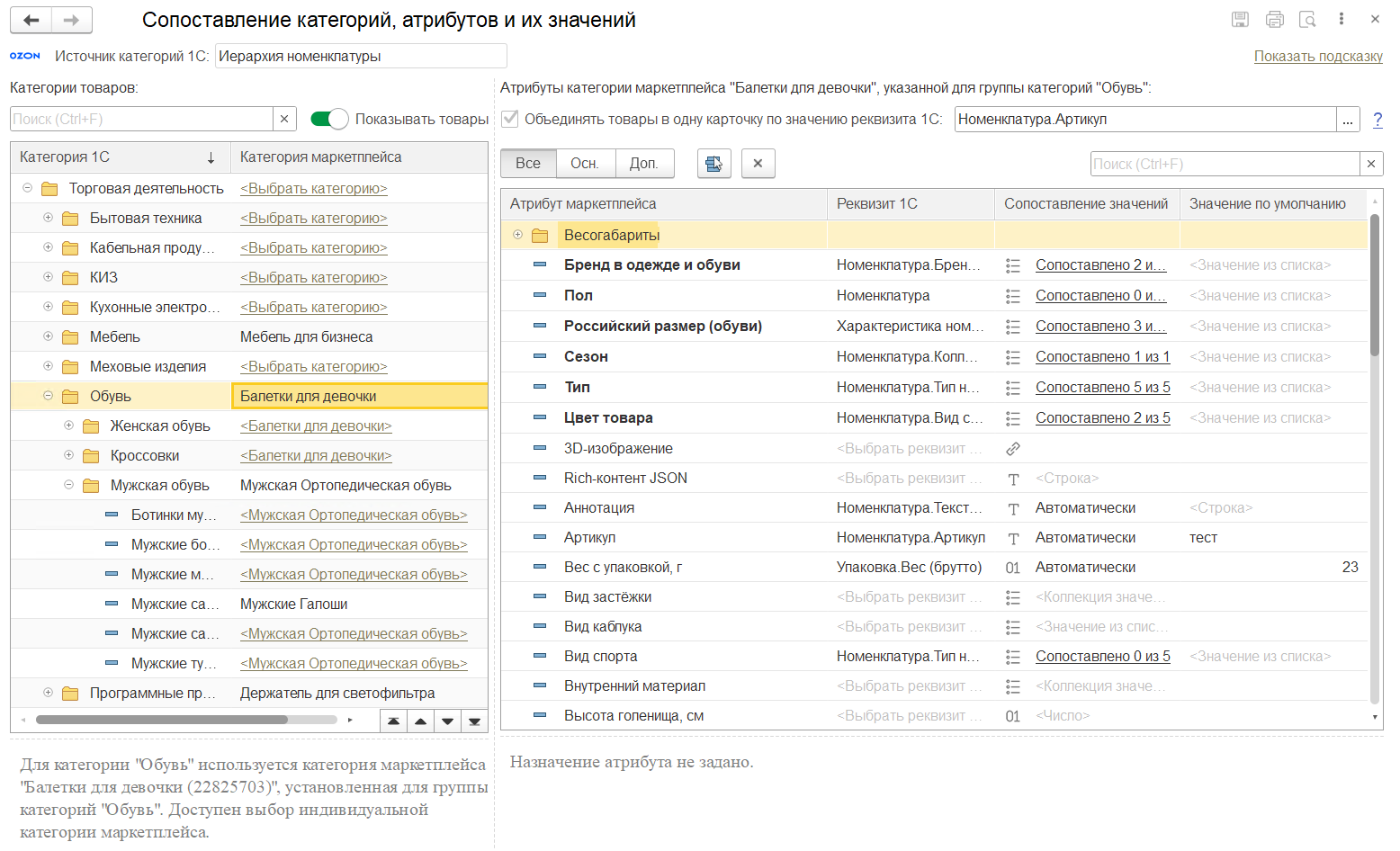1400x851 pixels.
Task: Open the print preview icon
Action: [x=1307, y=19]
